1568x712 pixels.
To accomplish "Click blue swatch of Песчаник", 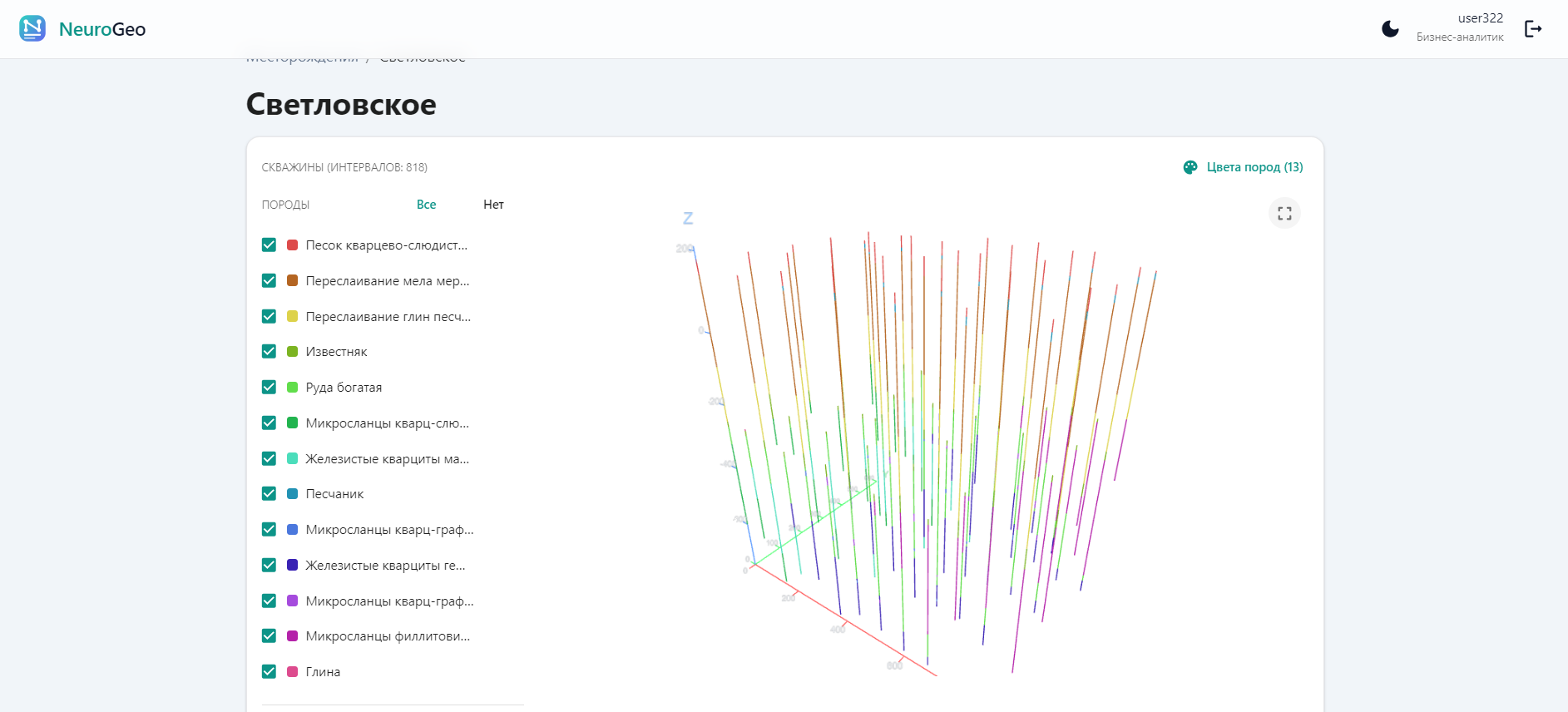I will pyautogui.click(x=292, y=493).
